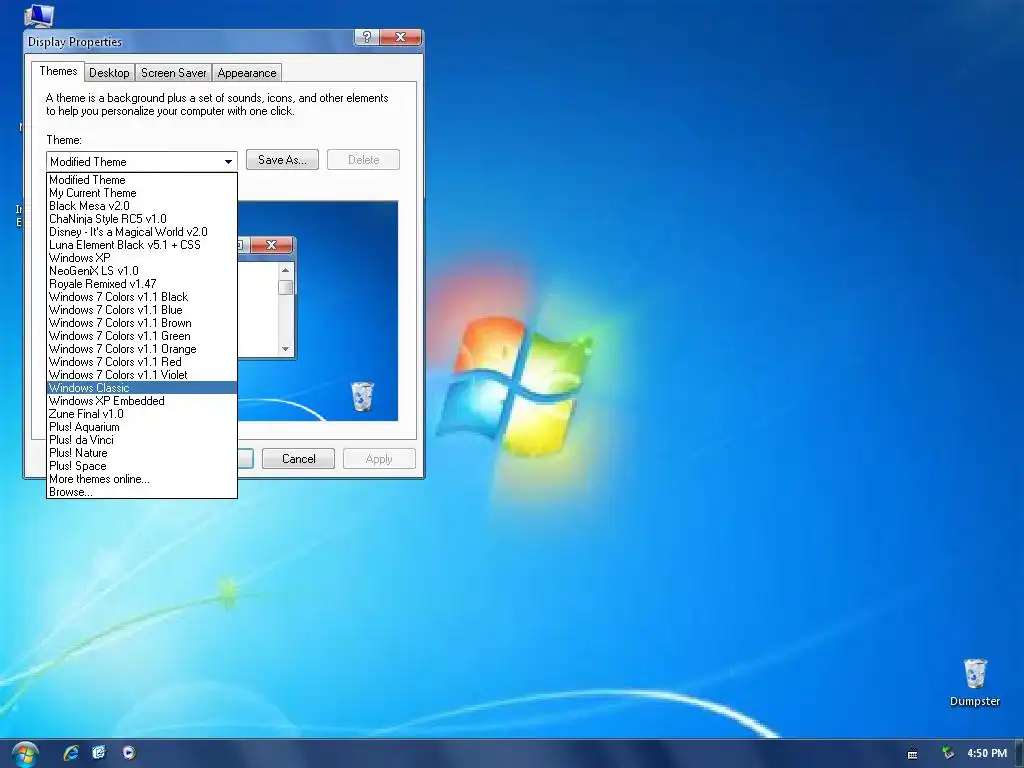Select ChaNinja Style RC5 v1.0 theme
Screen dimensions: 1024x768
142,219
